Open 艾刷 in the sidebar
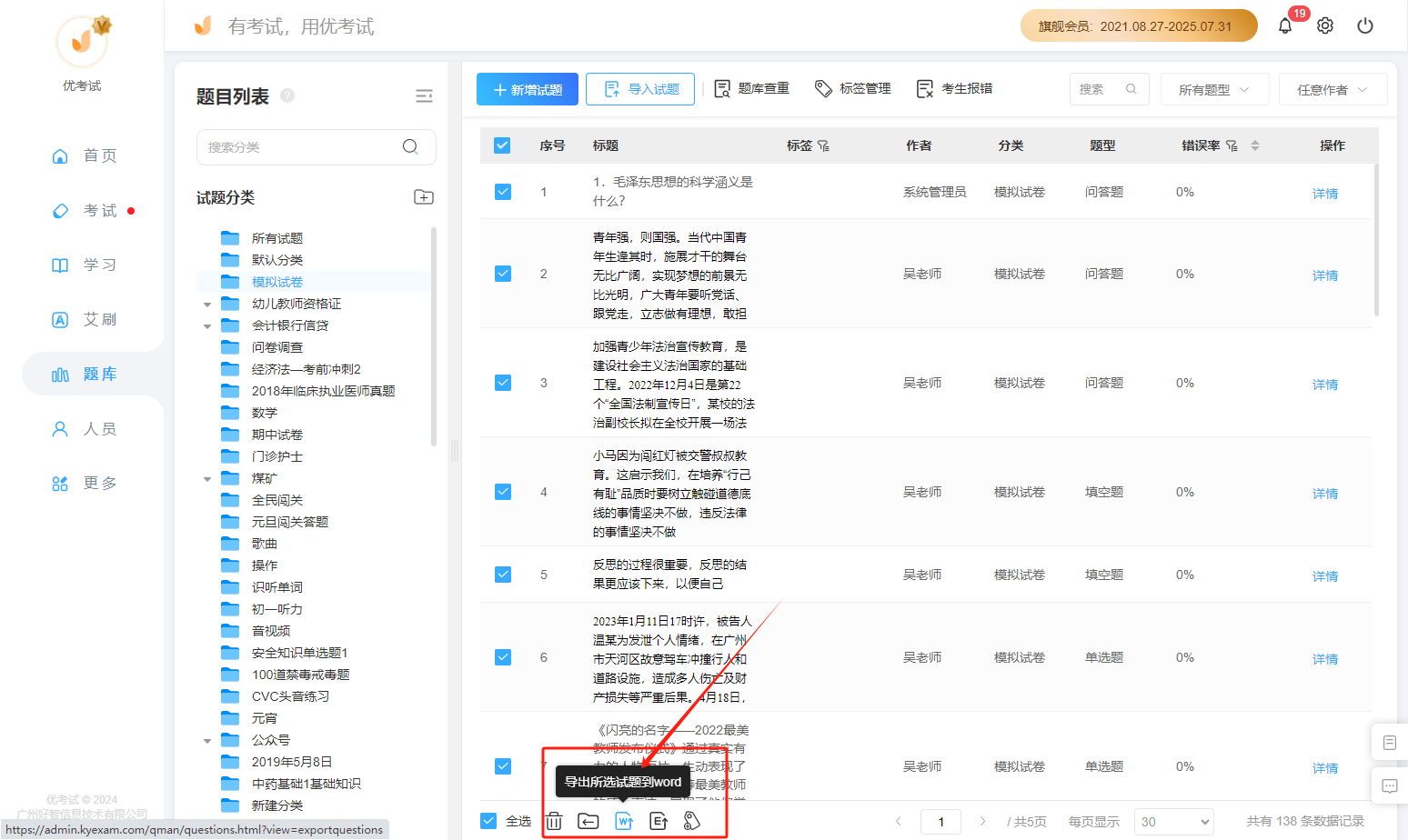 click(84, 319)
